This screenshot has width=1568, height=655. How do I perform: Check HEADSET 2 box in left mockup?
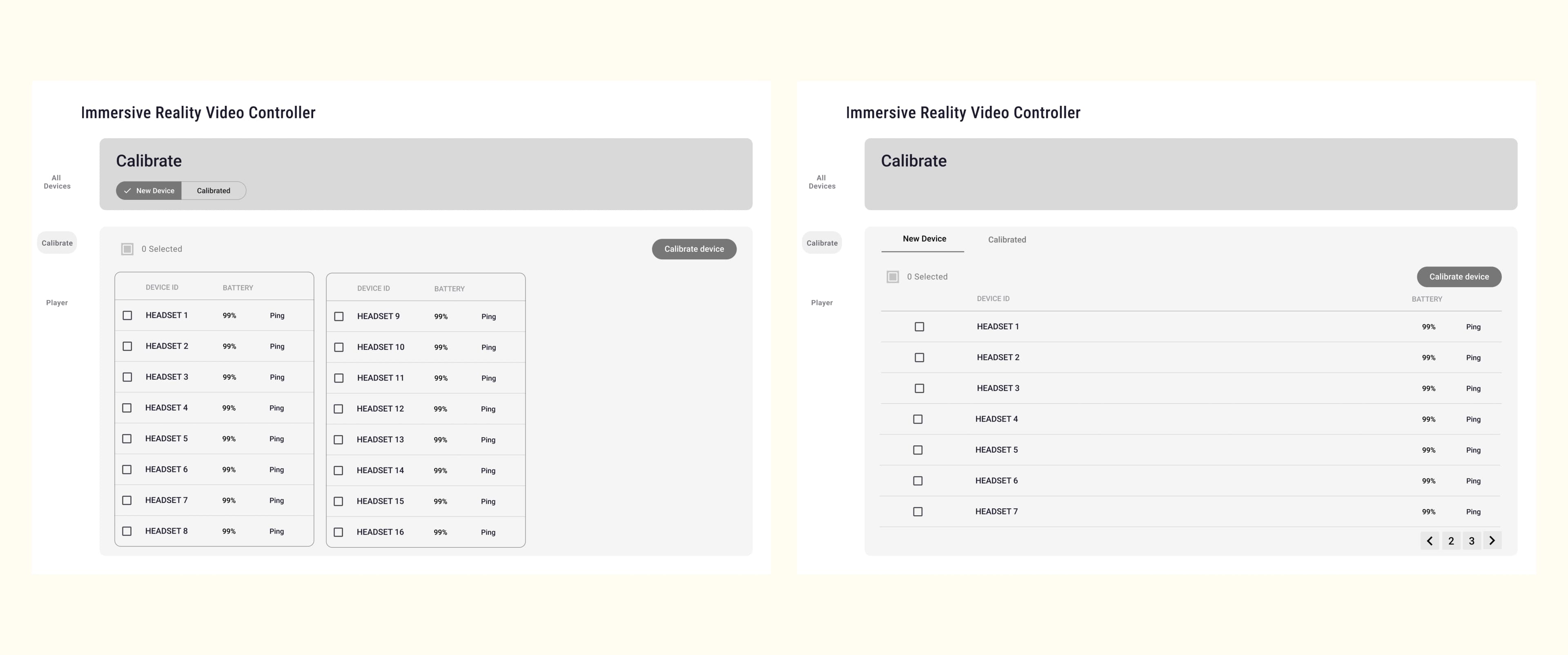coord(127,346)
